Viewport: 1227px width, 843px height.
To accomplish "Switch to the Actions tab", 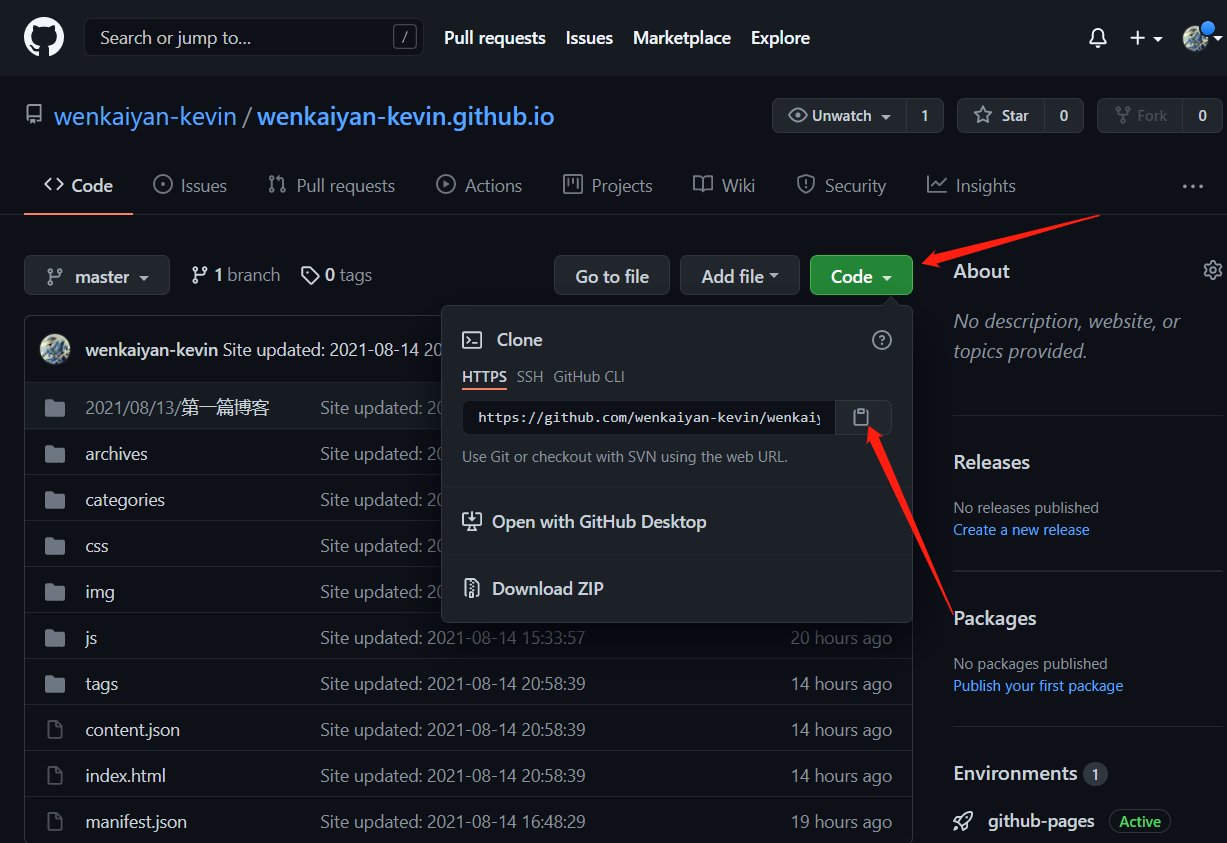I will tap(479, 186).
